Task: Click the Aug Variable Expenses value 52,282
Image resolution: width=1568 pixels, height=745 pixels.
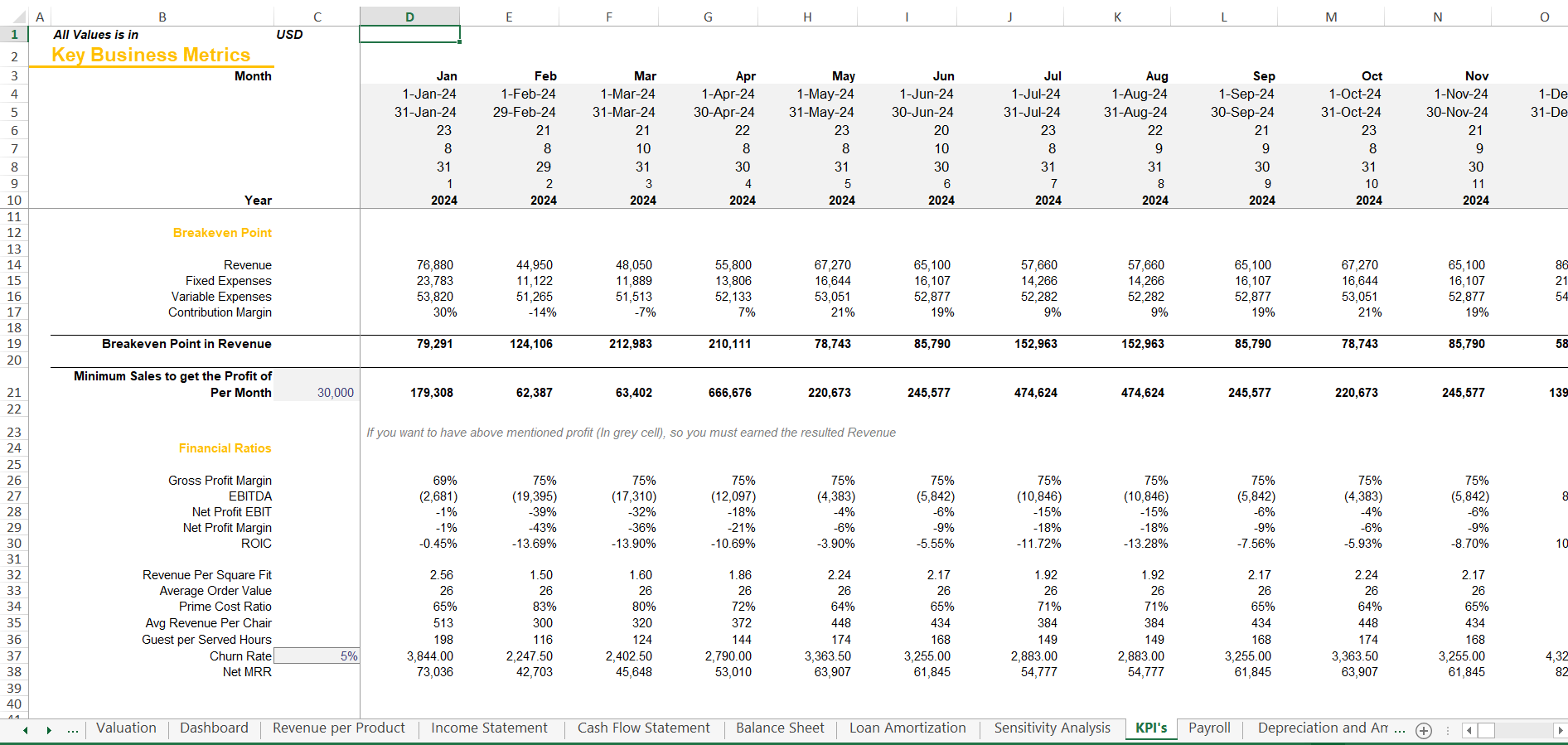Action: click(1146, 297)
